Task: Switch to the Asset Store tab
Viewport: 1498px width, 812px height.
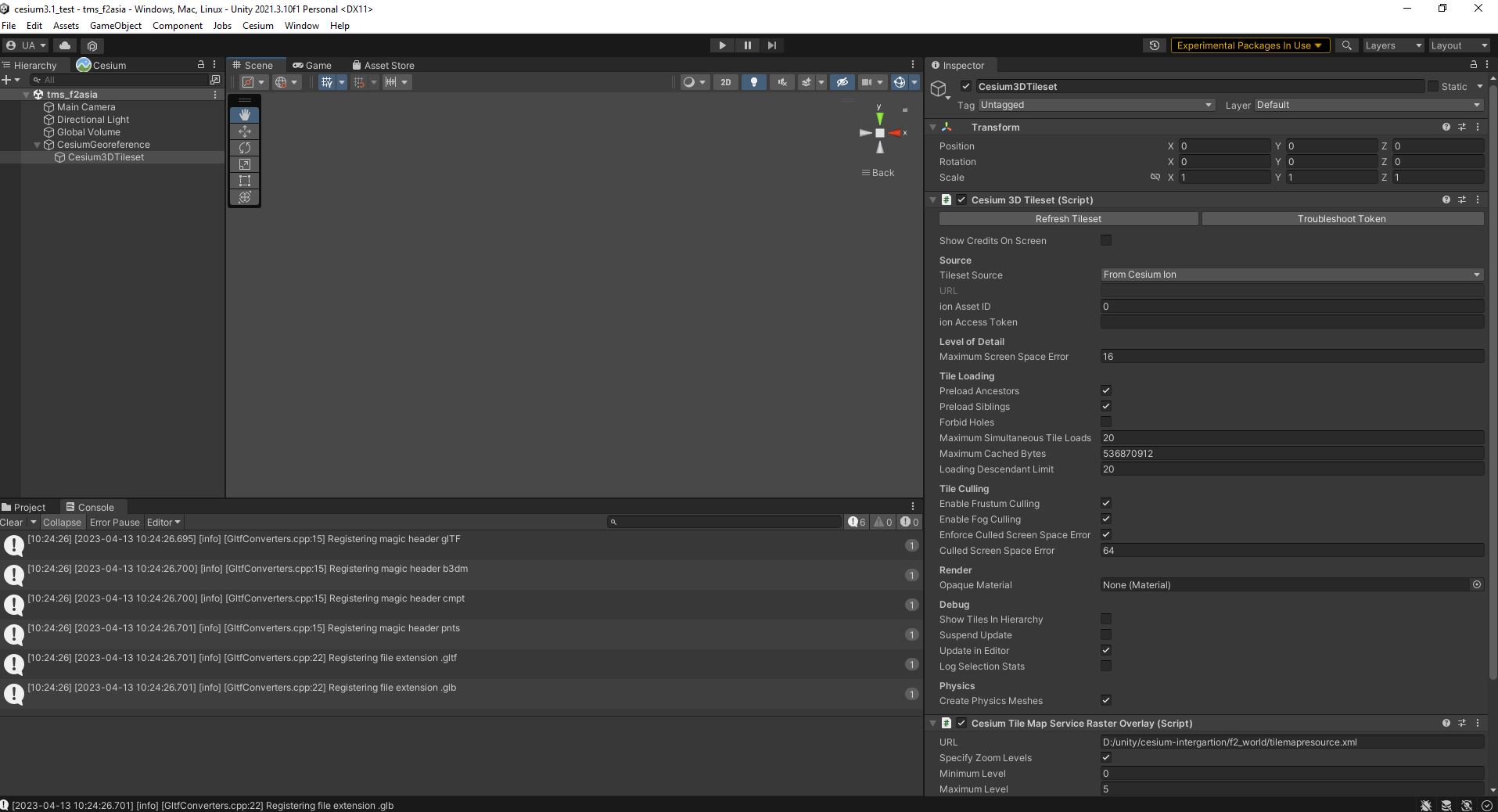Action: [x=383, y=65]
